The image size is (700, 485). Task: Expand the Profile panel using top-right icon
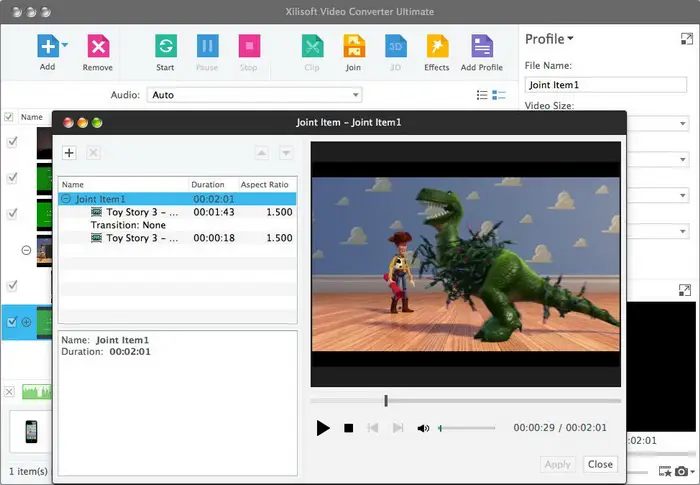point(687,39)
